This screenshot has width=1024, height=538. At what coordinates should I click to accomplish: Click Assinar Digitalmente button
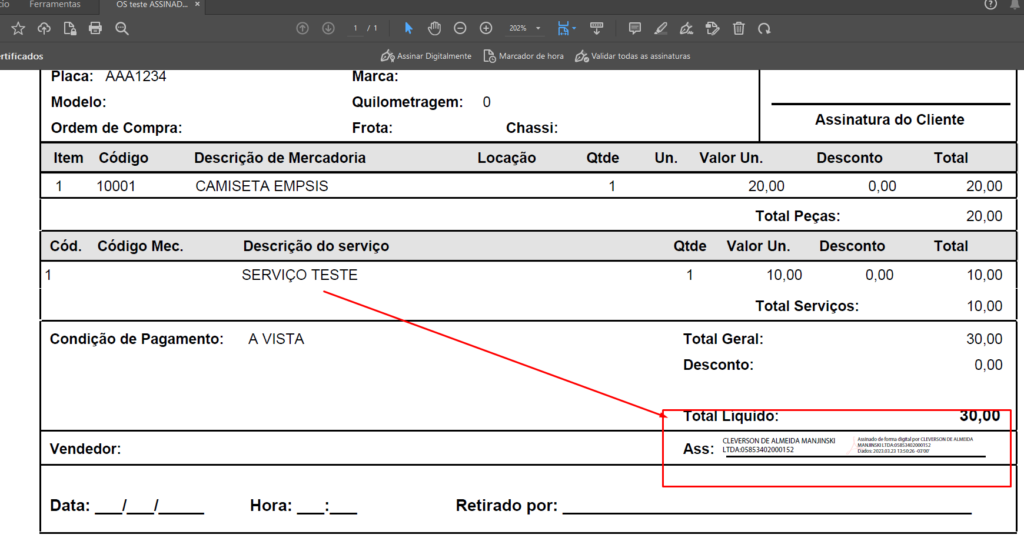[426, 56]
